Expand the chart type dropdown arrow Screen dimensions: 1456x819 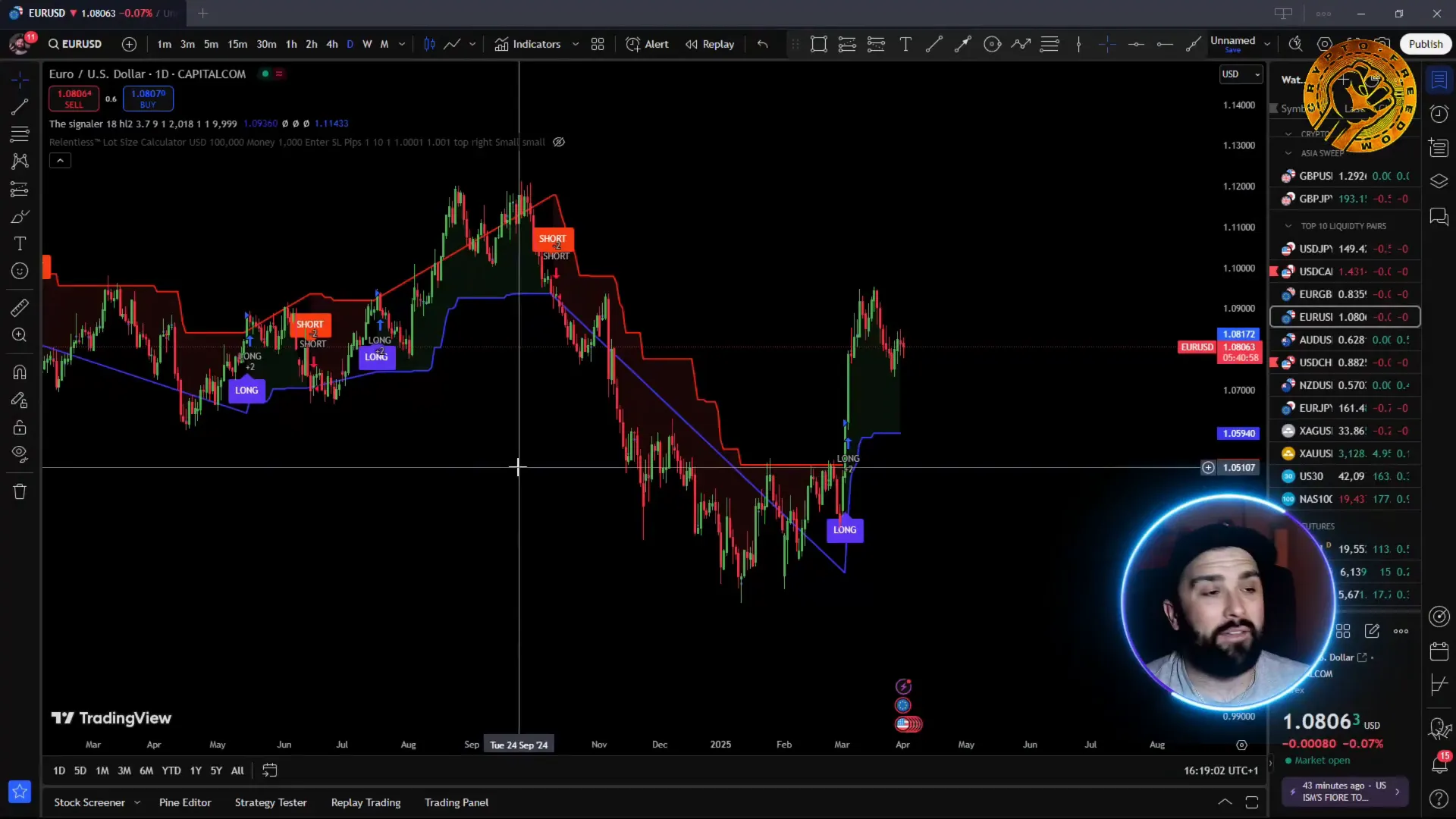coord(472,44)
